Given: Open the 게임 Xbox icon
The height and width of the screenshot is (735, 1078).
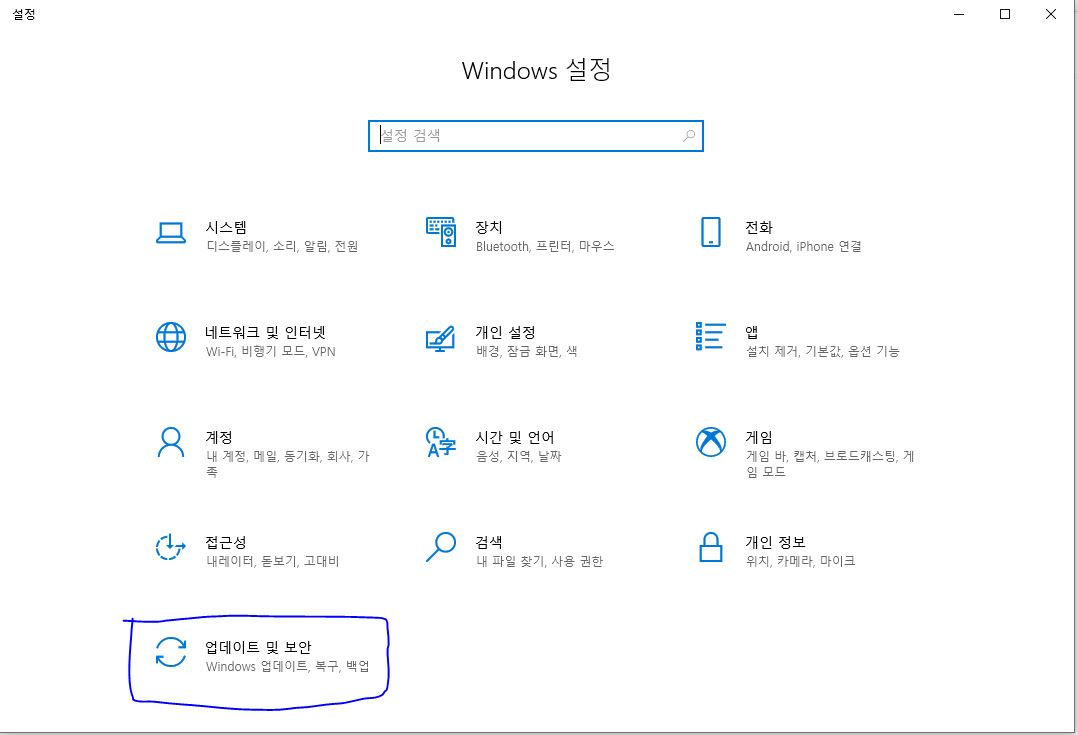Looking at the screenshot, I should (711, 442).
